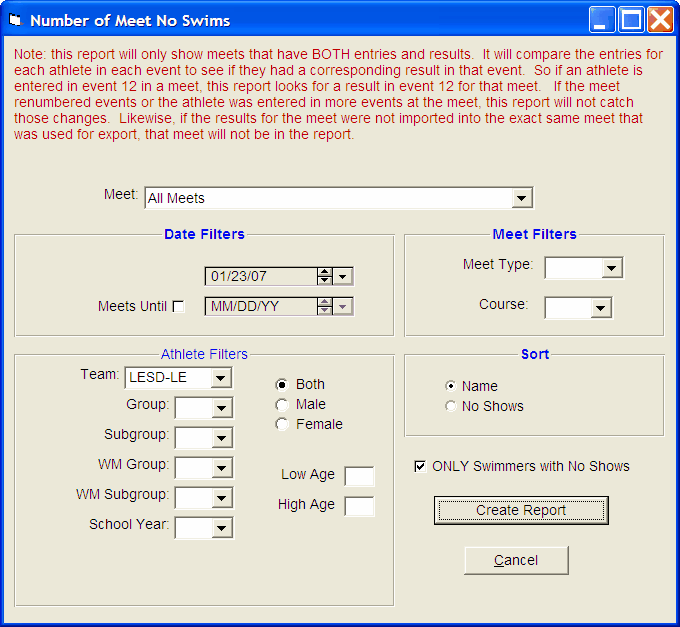Click the Cancel button

click(x=516, y=560)
